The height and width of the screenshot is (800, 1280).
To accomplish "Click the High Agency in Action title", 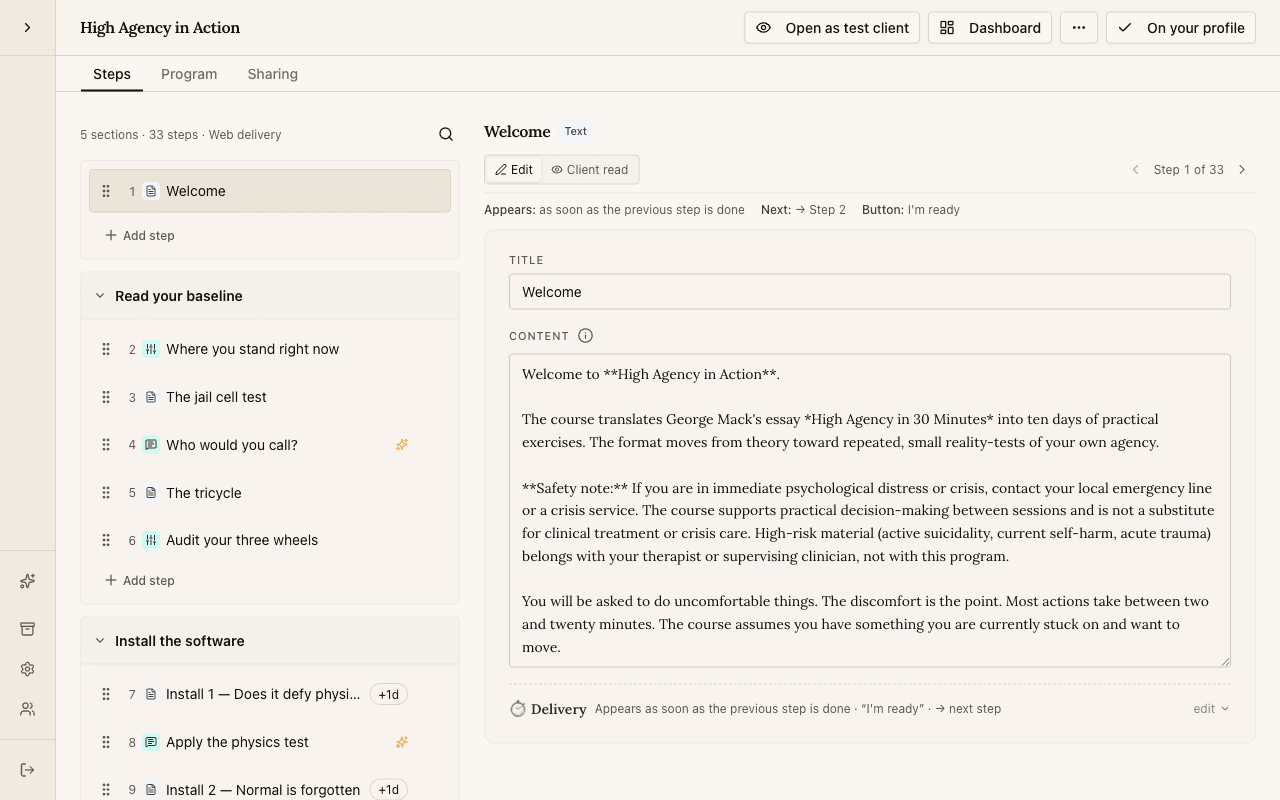I will click(160, 28).
